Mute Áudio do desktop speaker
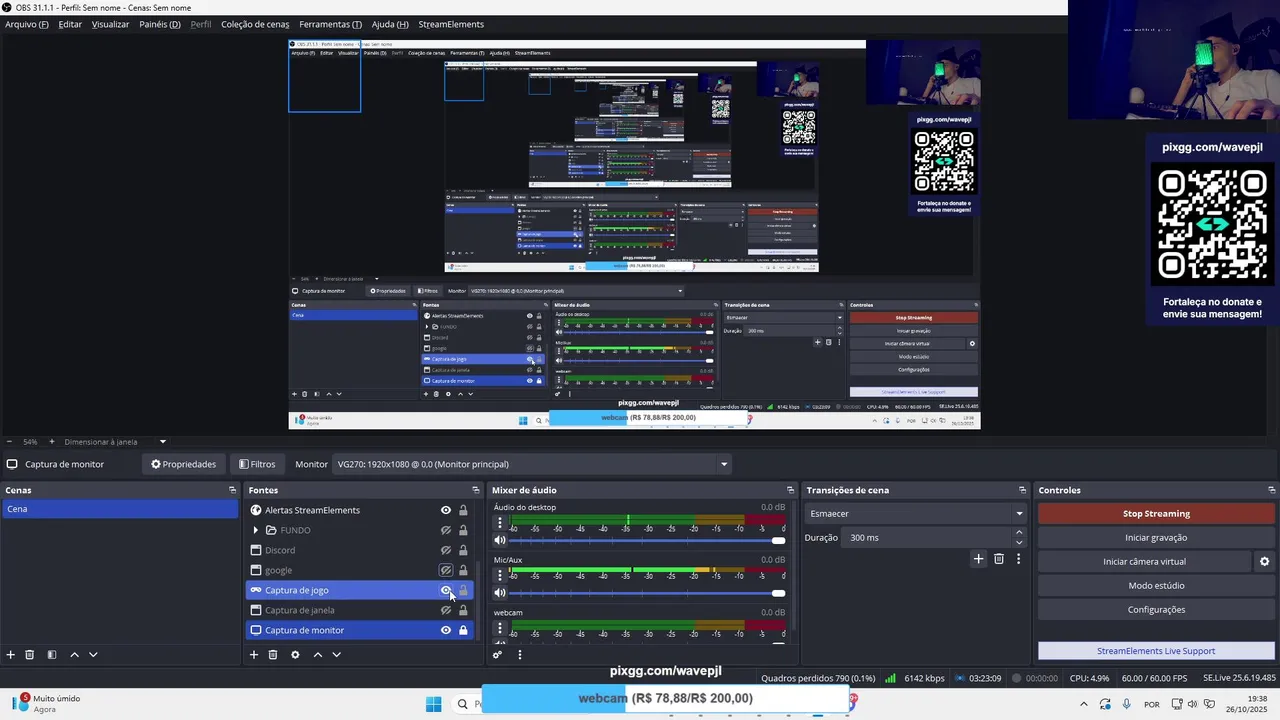Viewport: 1280px width, 720px height. tap(500, 540)
